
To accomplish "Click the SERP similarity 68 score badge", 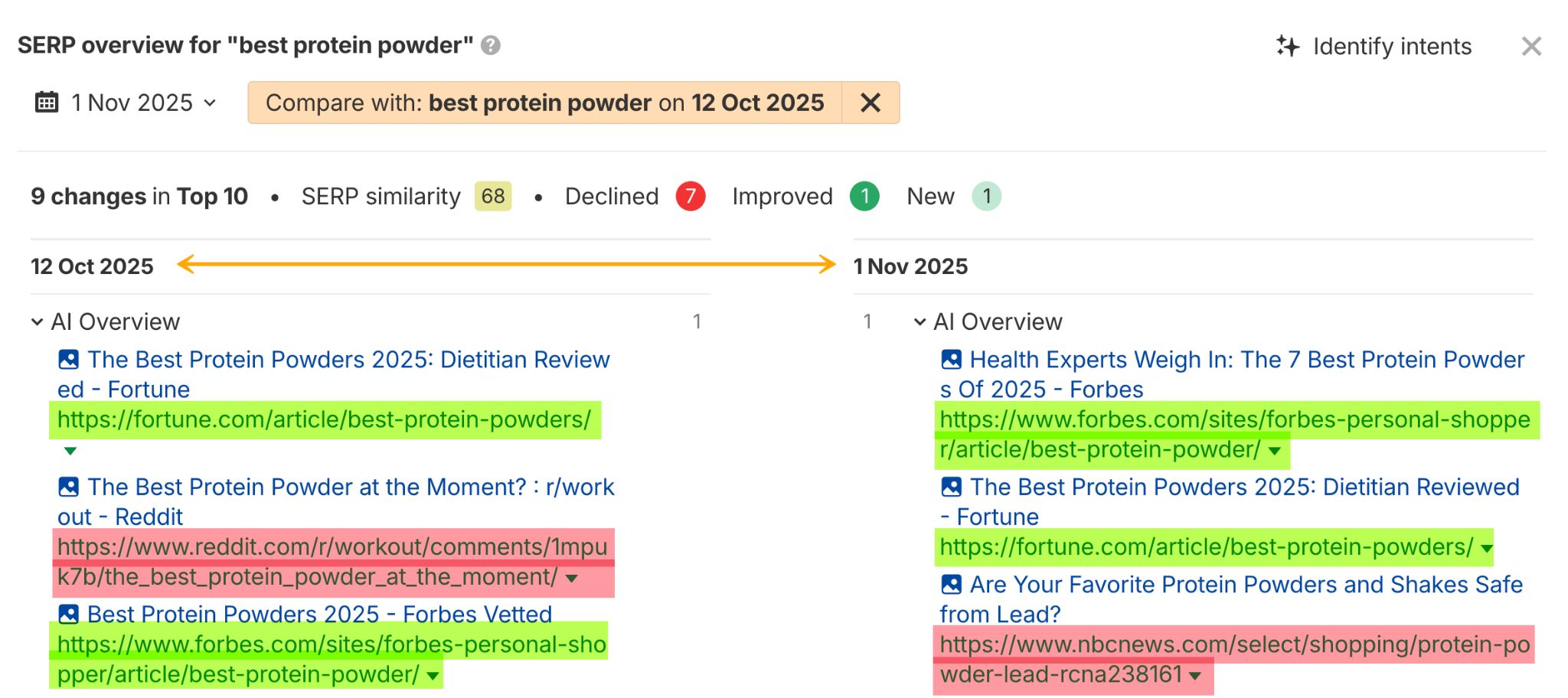I will (491, 196).
